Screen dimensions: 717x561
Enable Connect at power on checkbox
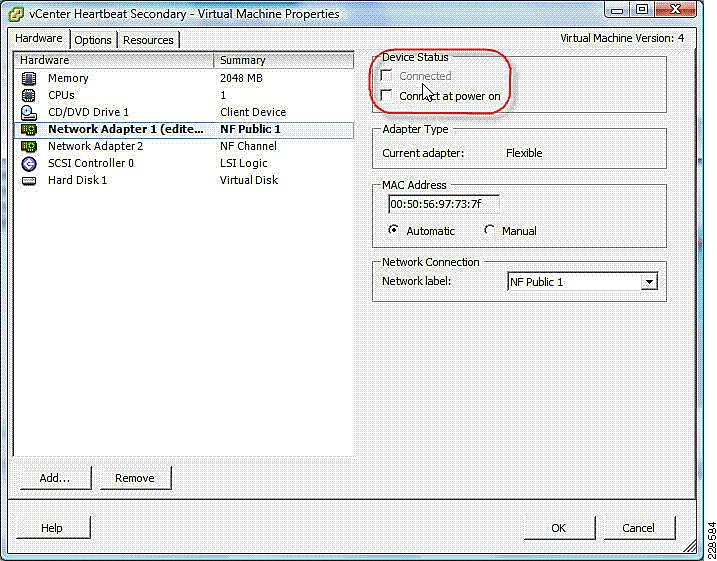point(386,96)
